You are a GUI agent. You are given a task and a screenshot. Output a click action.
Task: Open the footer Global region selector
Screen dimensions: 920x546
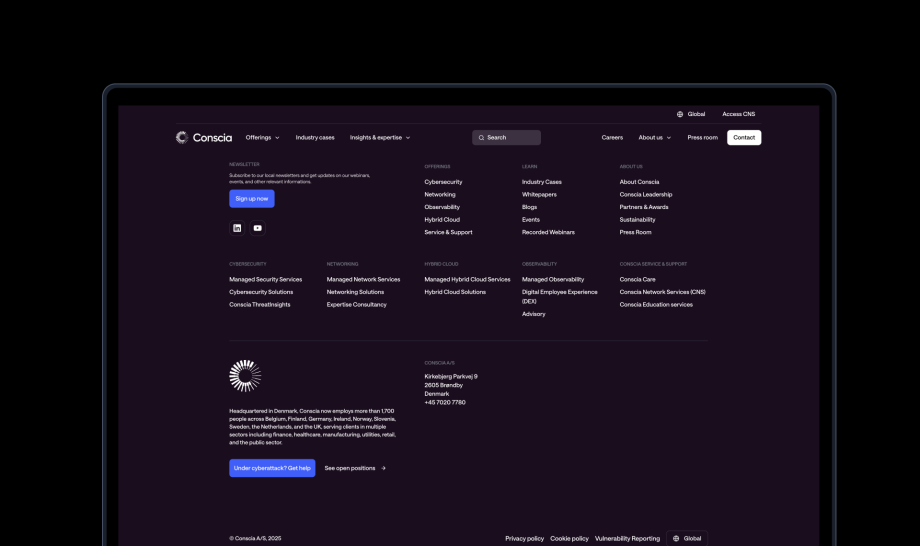click(687, 538)
